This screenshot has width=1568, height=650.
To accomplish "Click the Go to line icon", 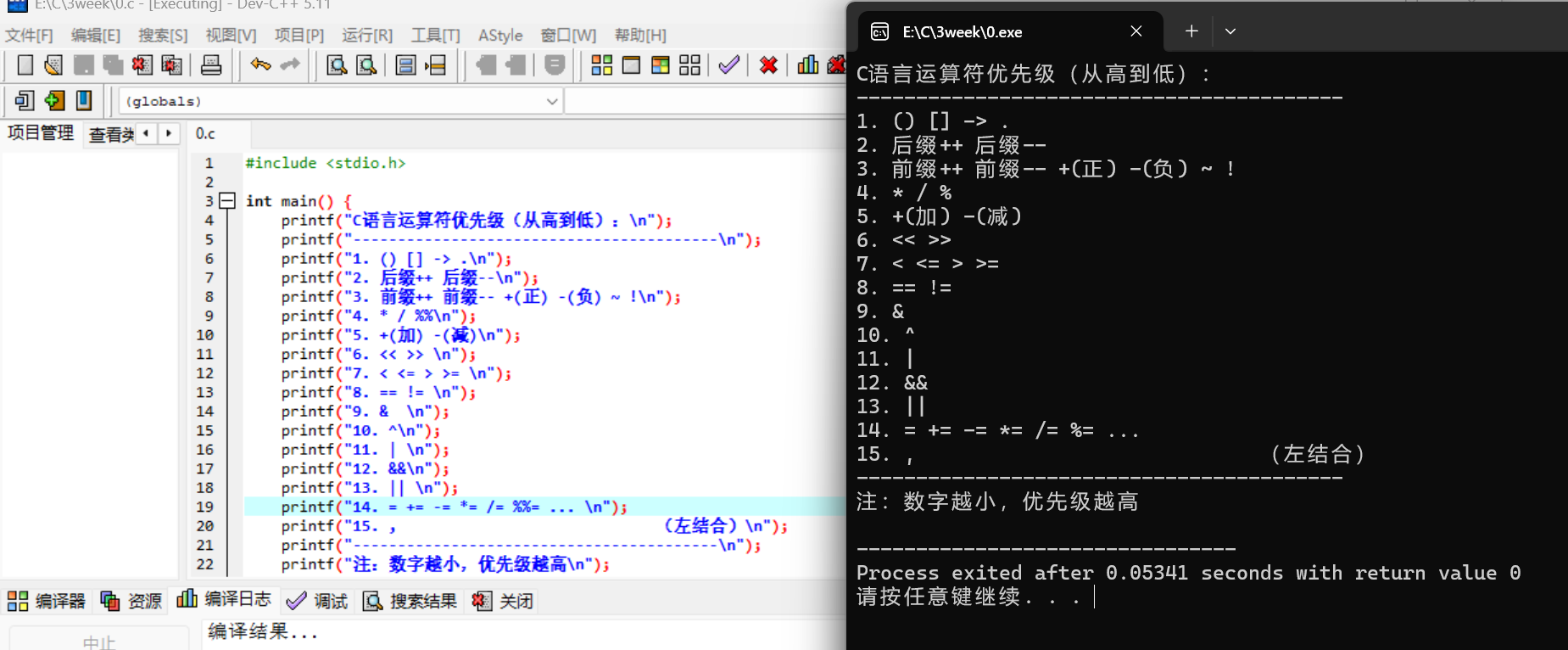I will 436,65.
